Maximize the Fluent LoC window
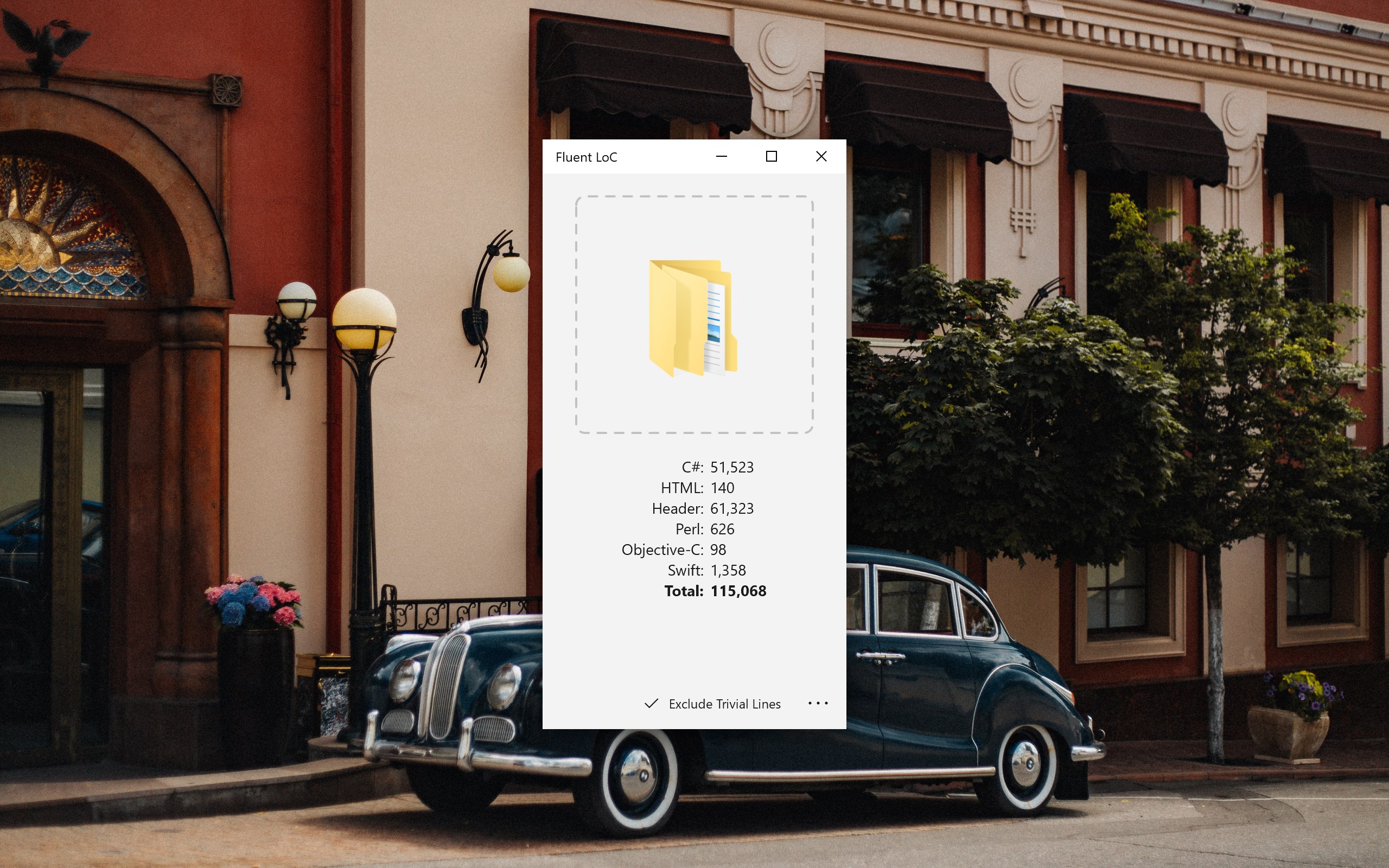 (771, 157)
